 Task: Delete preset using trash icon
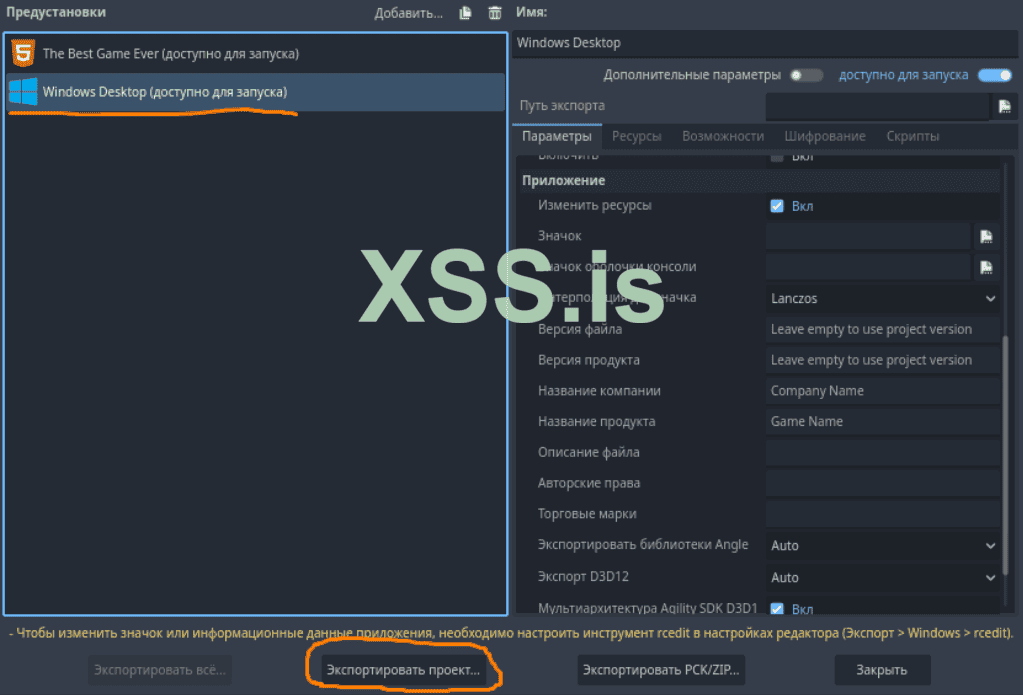pos(495,12)
